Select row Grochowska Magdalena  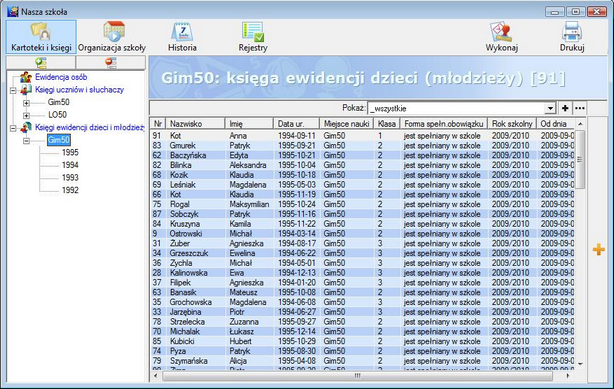pyautogui.click(x=363, y=302)
